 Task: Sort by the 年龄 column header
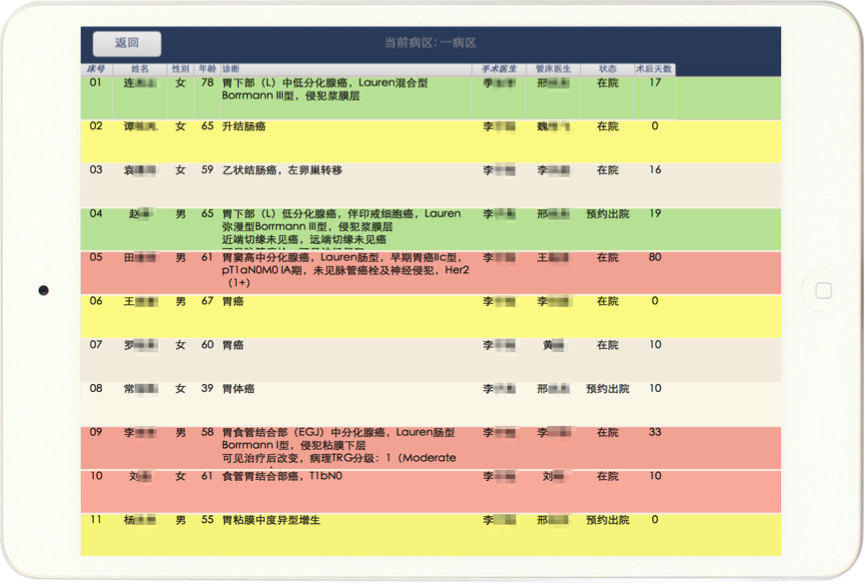point(207,69)
